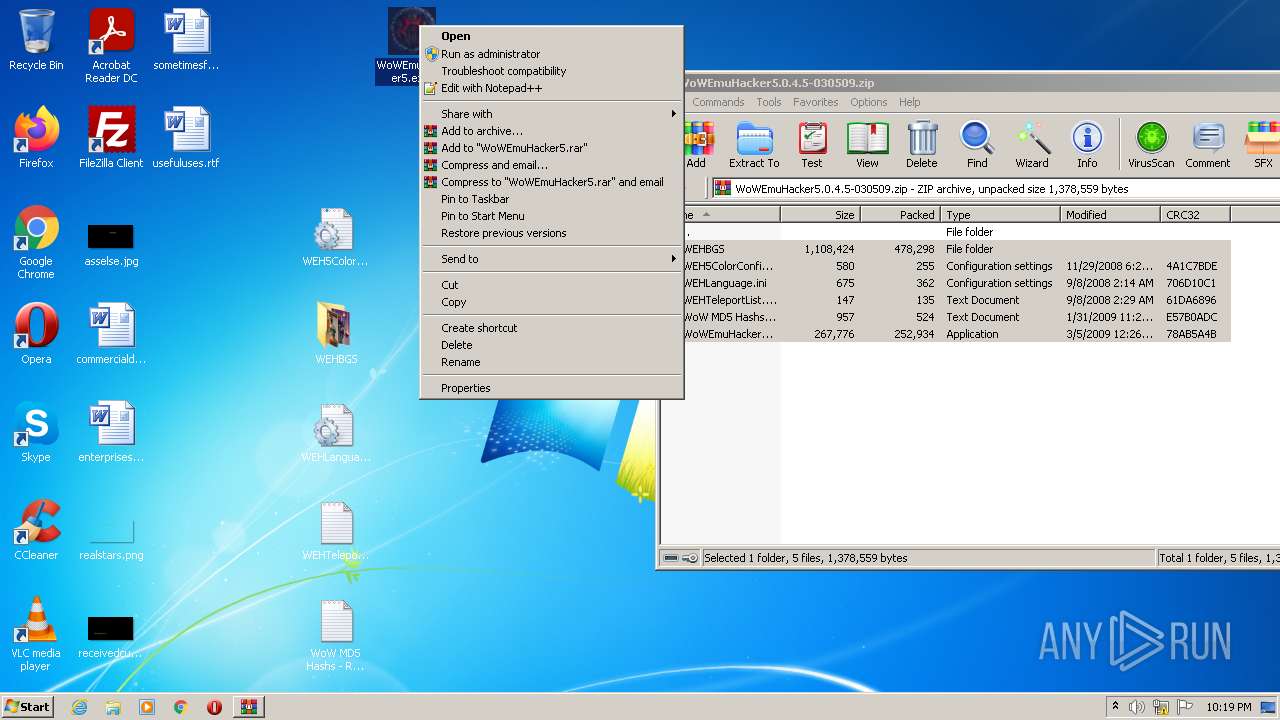Select the Opera desktop icon
Viewport: 1280px width, 720px height.
coord(36,334)
